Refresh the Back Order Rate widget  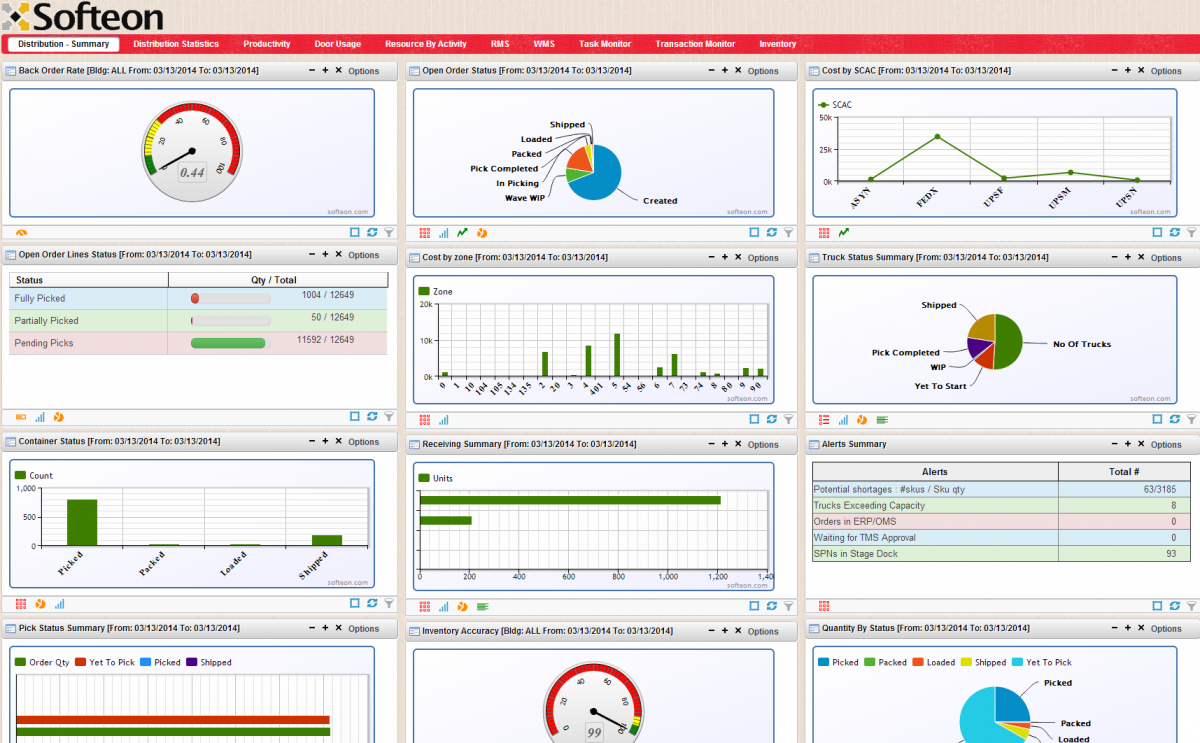(371, 232)
